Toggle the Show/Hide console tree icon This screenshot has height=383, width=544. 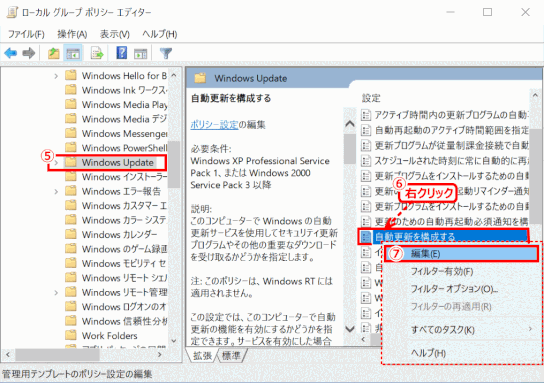[73, 53]
